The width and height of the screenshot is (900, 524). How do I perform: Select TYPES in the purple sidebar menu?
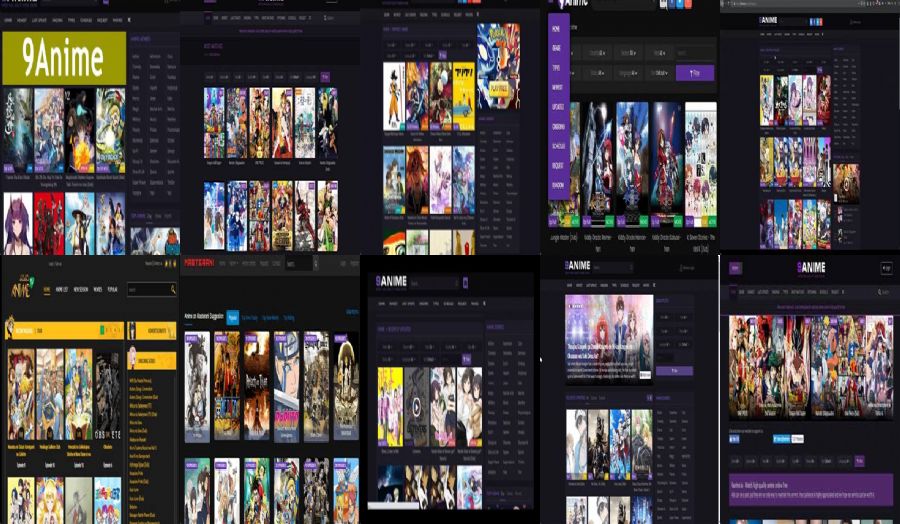click(556, 68)
